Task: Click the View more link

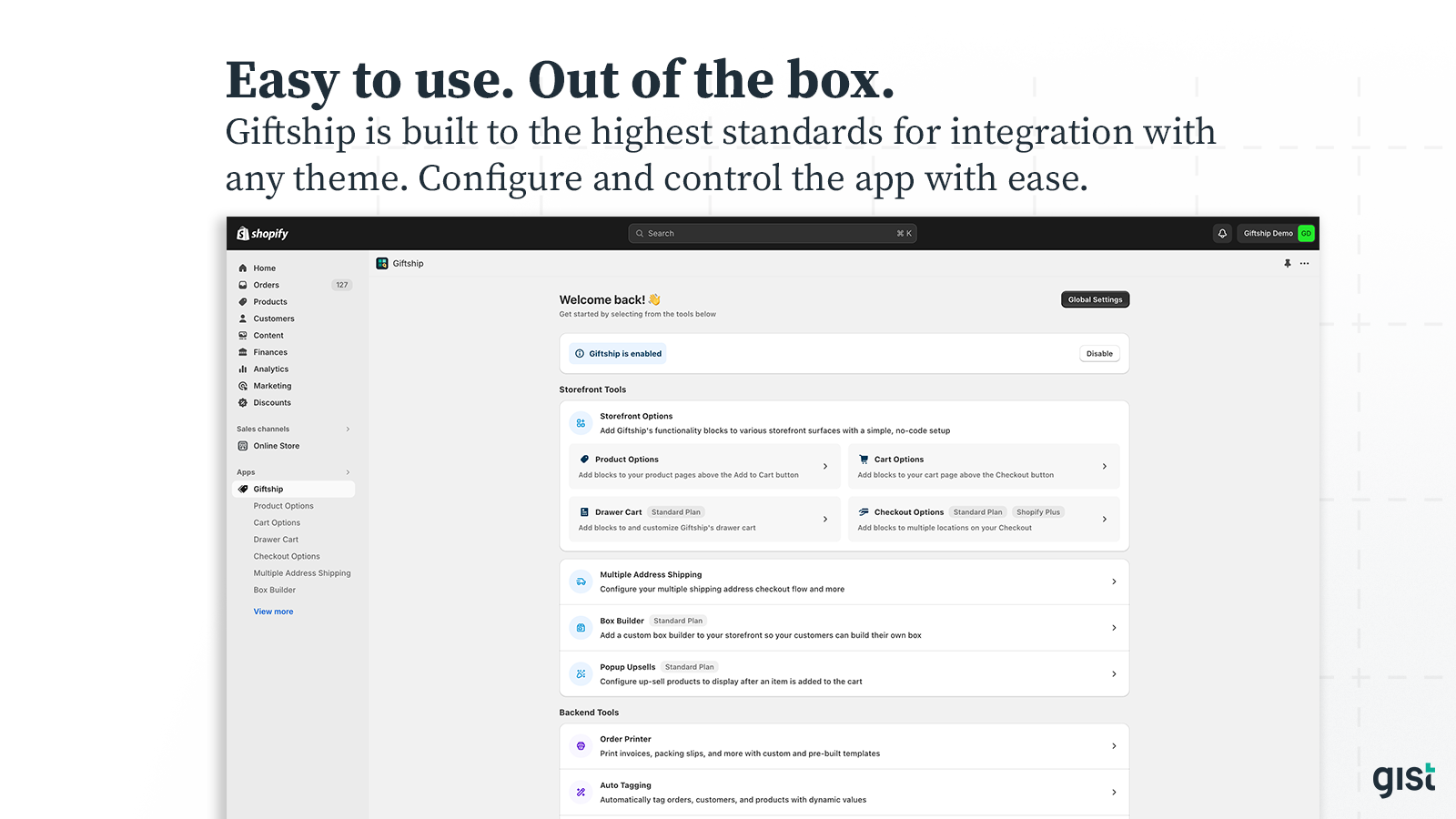Action: click(x=273, y=611)
